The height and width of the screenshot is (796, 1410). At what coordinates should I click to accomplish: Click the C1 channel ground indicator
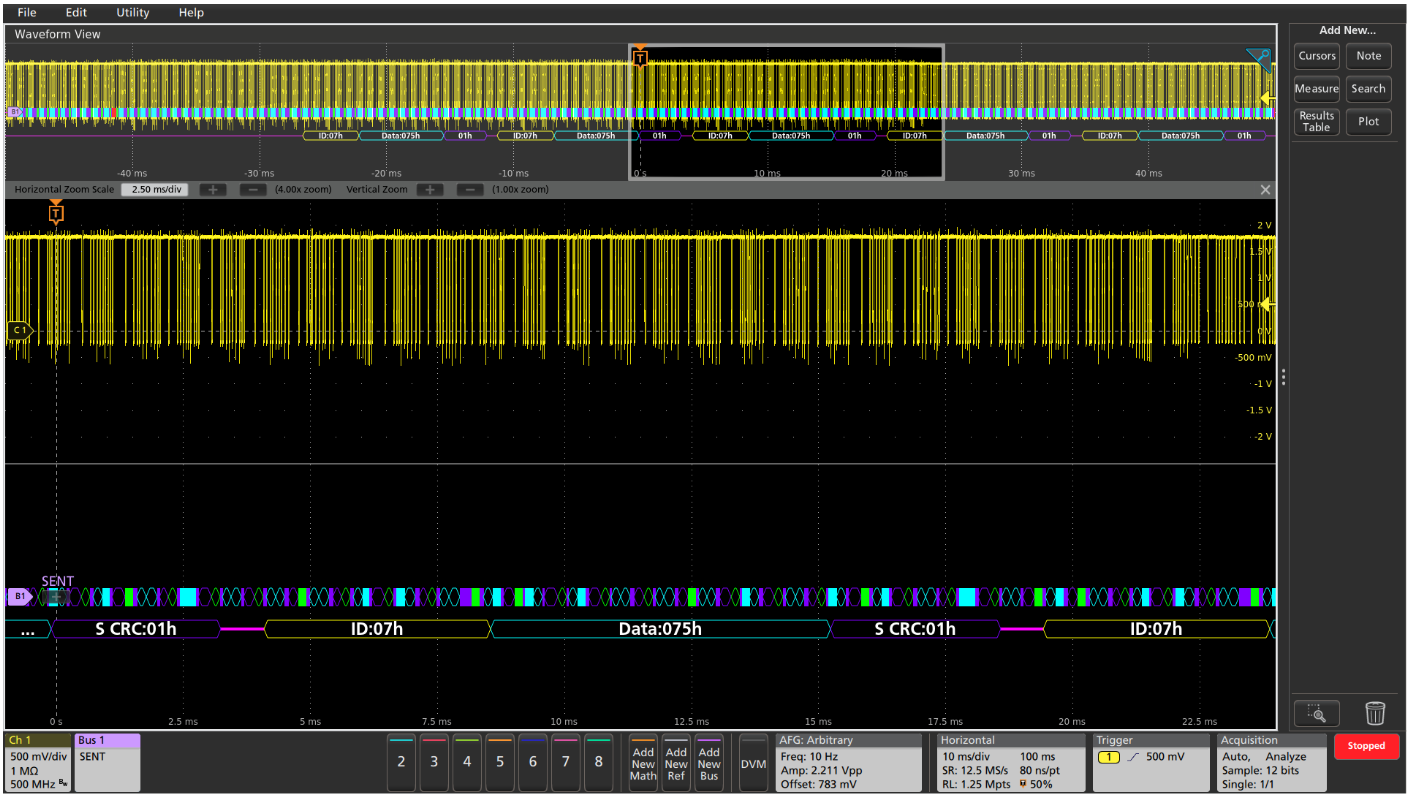tap(19, 330)
